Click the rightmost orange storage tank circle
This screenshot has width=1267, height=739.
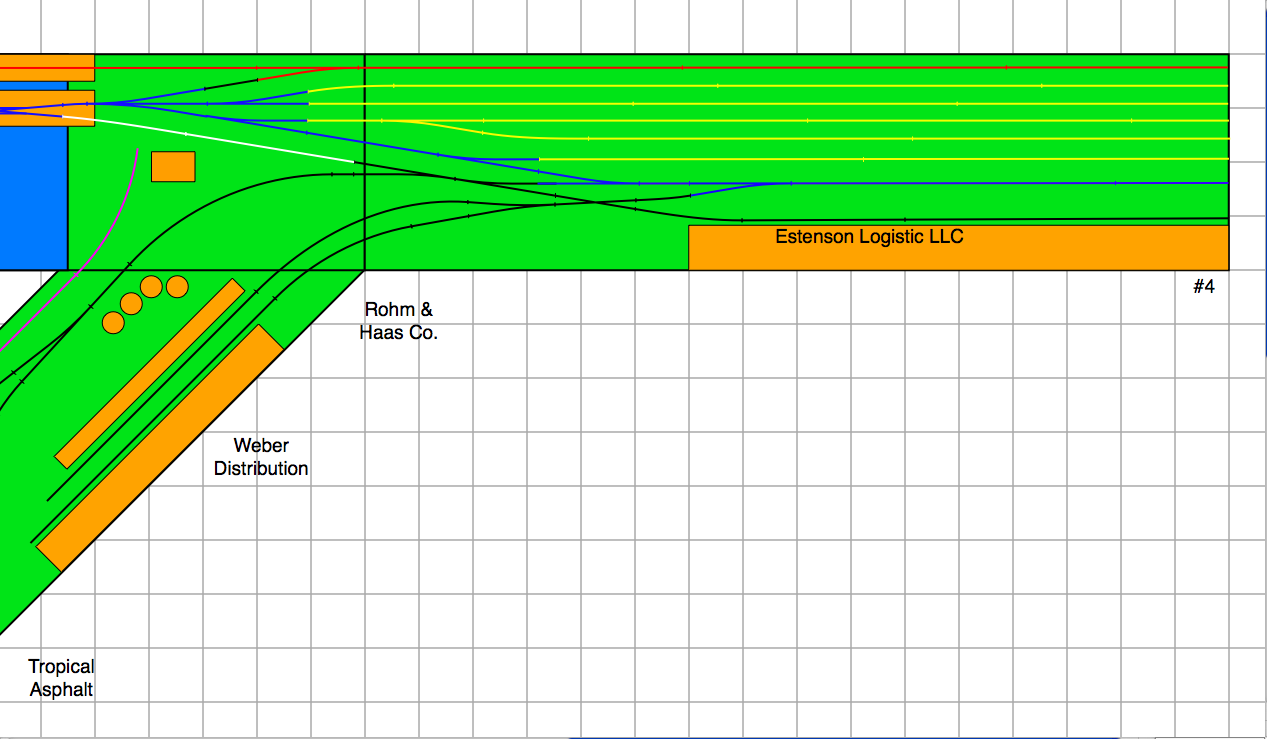pos(177,287)
